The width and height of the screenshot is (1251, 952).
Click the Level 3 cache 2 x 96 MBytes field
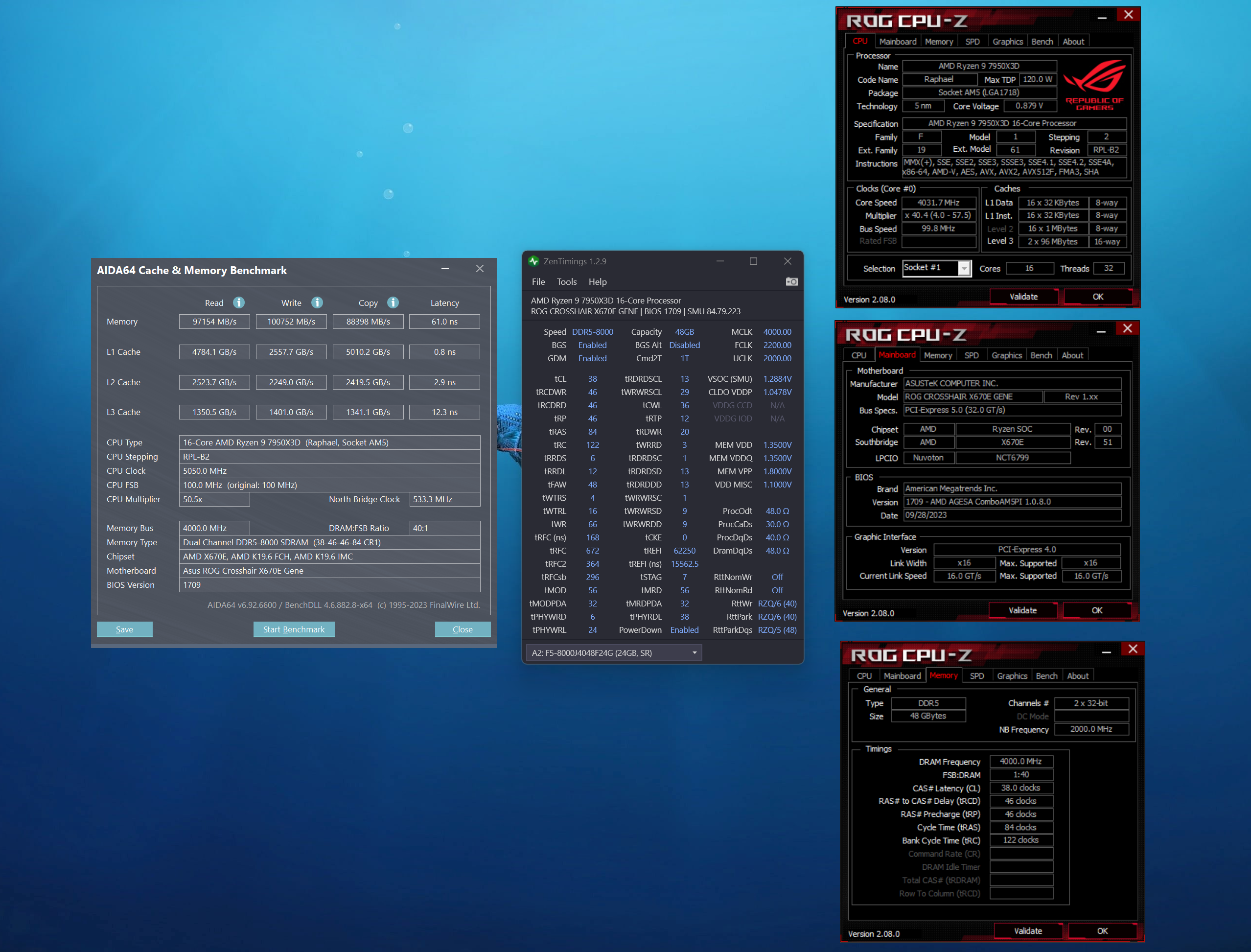(1053, 242)
